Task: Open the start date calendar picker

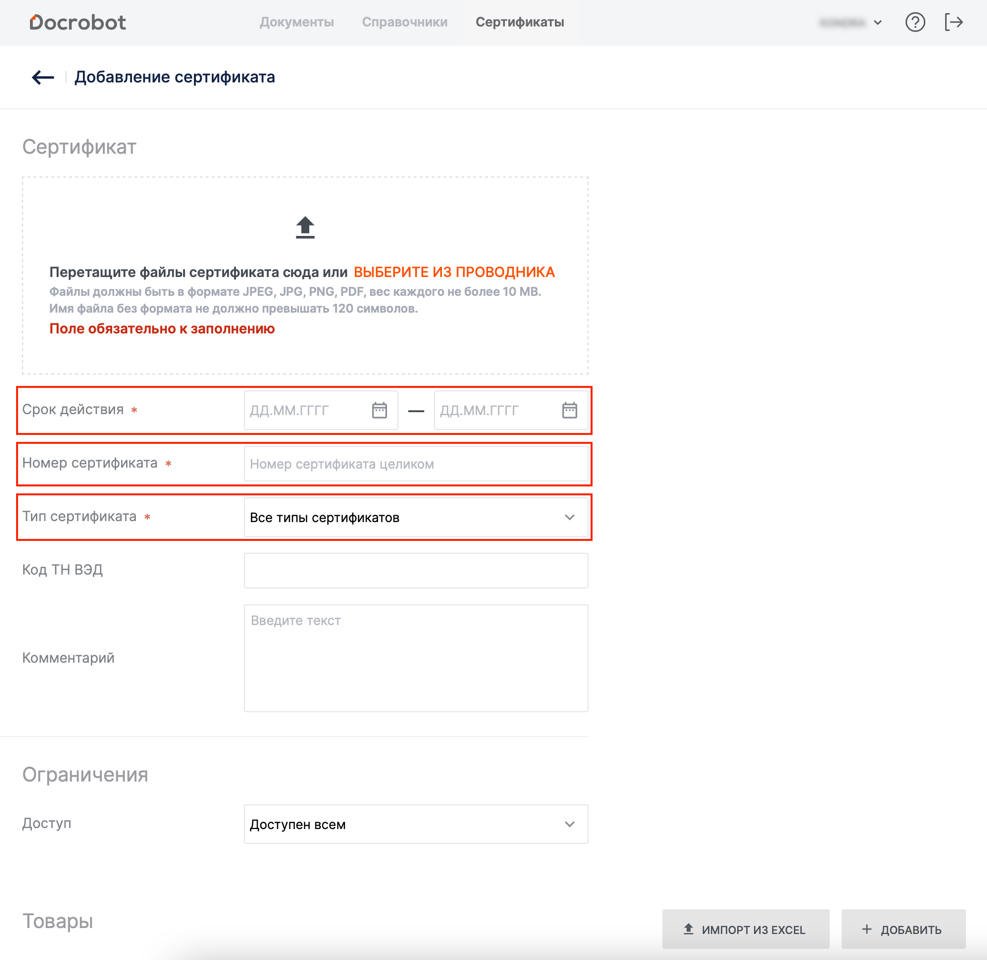Action: click(380, 410)
